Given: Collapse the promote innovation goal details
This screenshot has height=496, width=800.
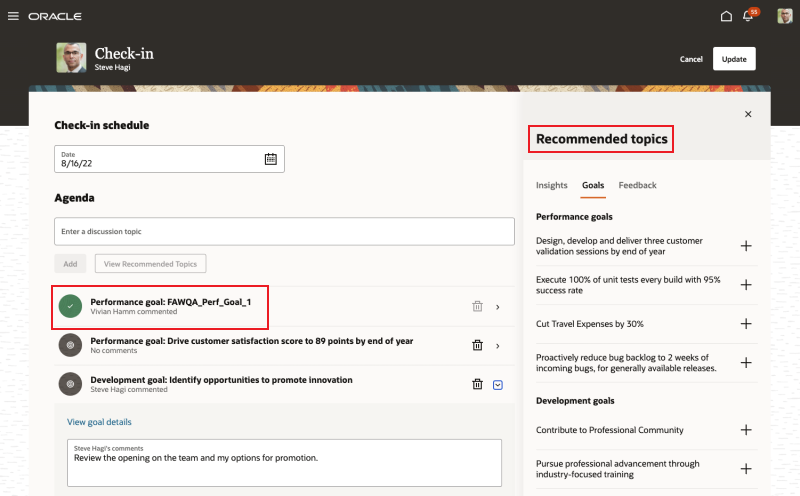Looking at the screenshot, I should point(497,385).
